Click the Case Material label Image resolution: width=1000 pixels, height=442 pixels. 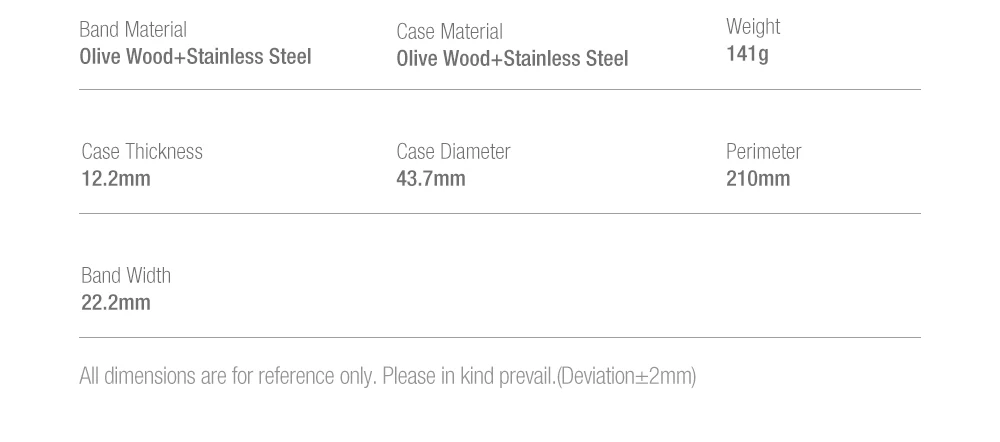(449, 32)
